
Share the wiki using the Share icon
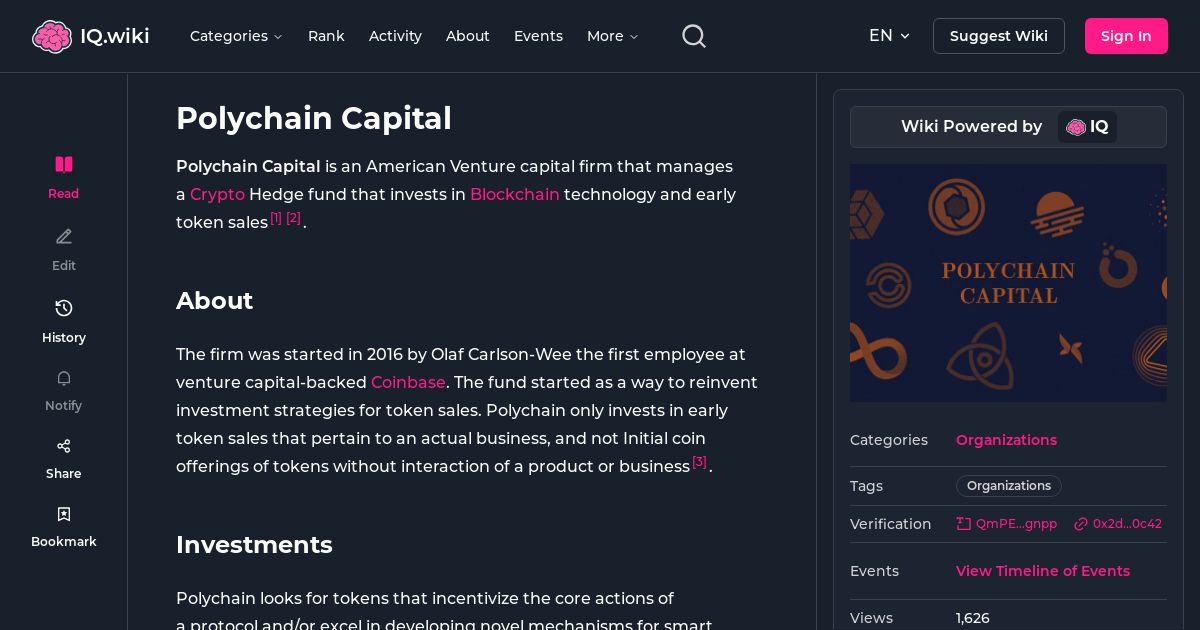pos(63,446)
